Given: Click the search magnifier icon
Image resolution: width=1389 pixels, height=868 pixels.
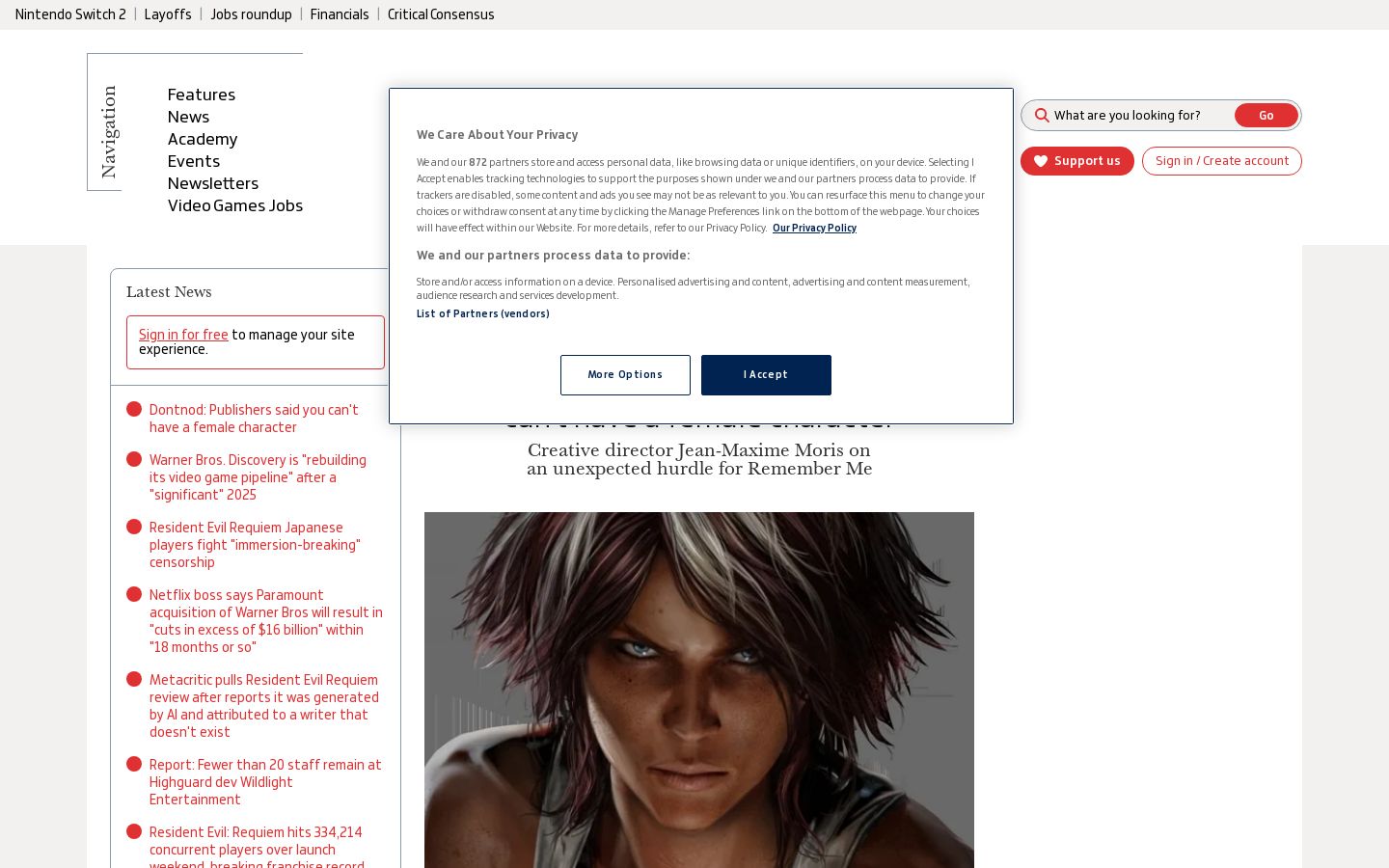Looking at the screenshot, I should [1042, 116].
